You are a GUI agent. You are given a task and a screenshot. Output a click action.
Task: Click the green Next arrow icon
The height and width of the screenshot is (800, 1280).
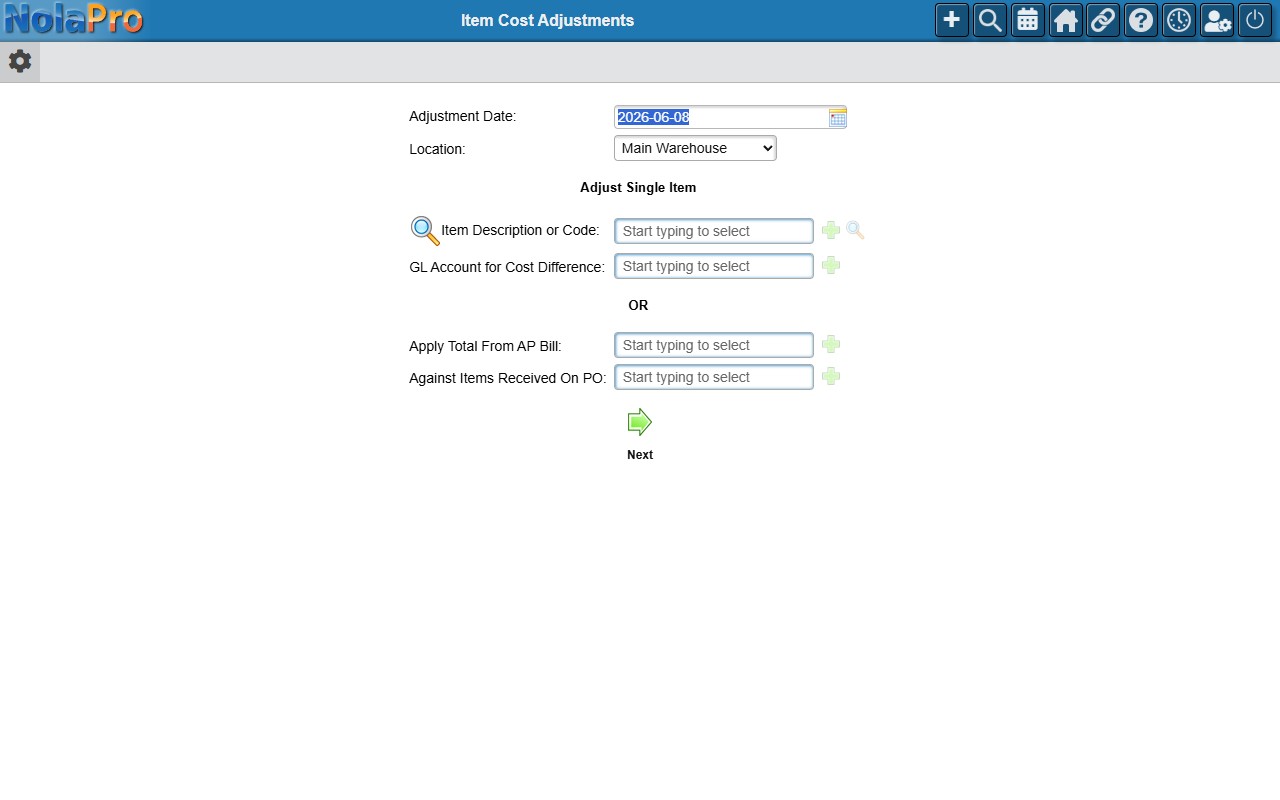[x=640, y=422]
